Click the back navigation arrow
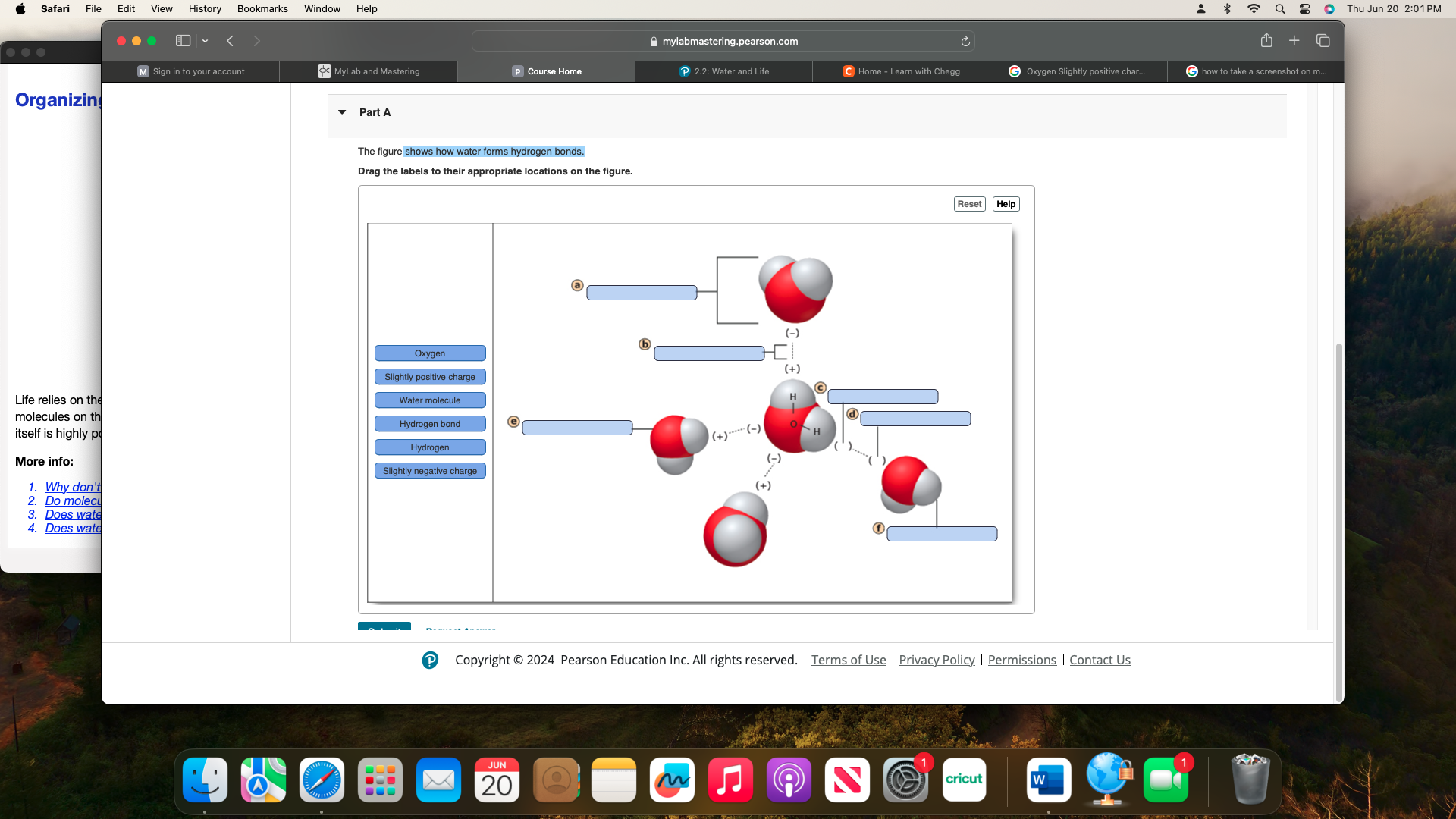This screenshot has width=1456, height=819. [230, 41]
